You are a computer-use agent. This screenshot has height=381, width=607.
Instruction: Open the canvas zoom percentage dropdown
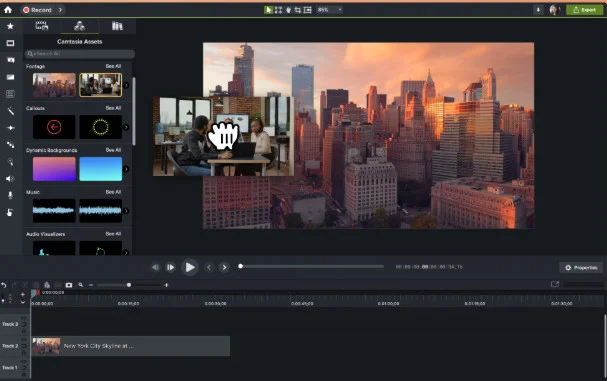coord(329,10)
